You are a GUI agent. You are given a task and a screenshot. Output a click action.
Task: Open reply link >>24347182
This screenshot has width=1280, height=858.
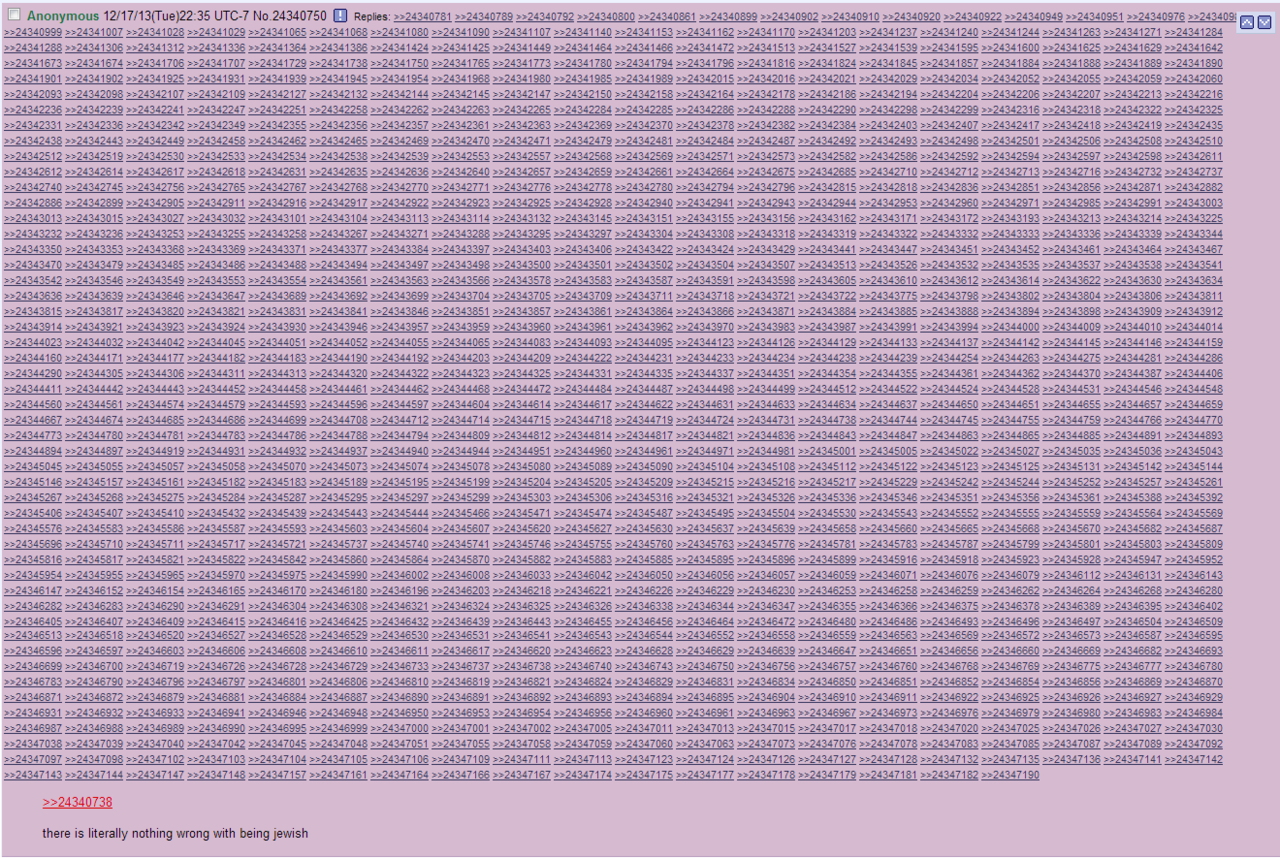point(949,776)
